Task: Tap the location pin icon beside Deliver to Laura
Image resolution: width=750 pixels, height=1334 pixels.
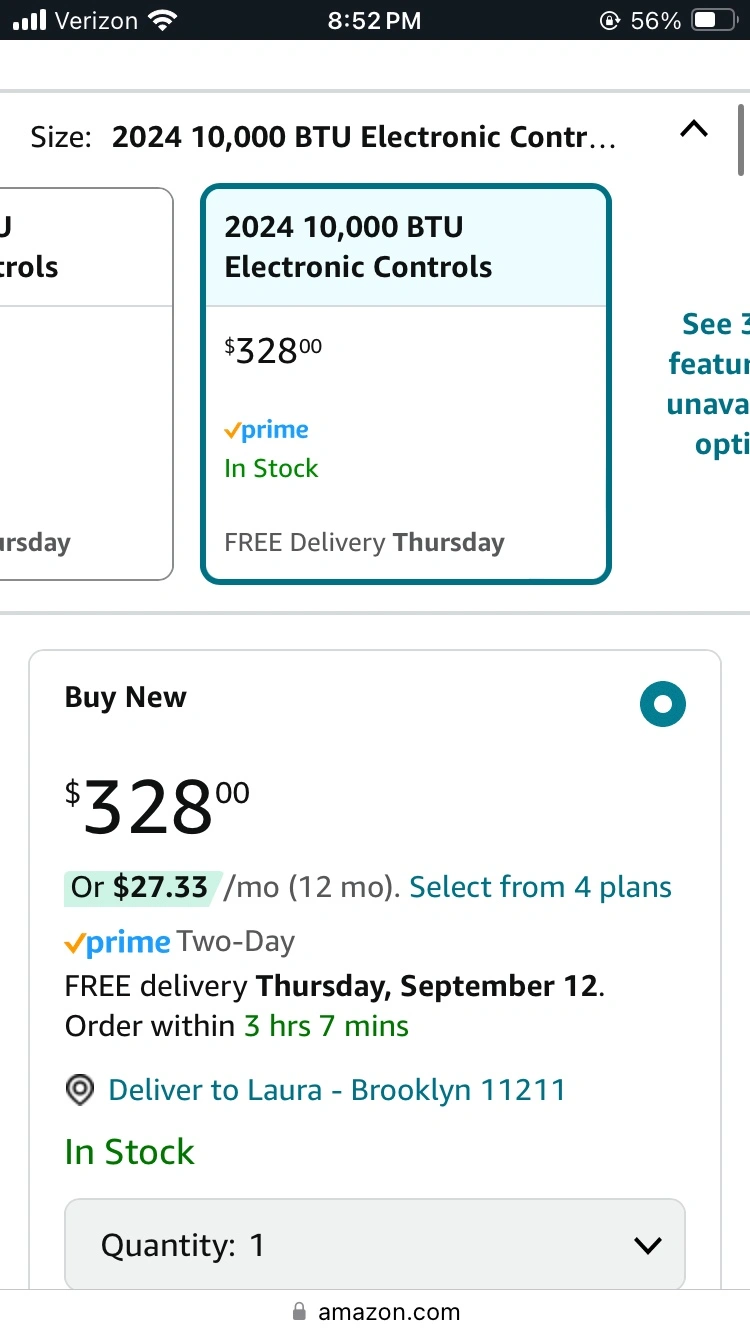Action: (80, 1090)
